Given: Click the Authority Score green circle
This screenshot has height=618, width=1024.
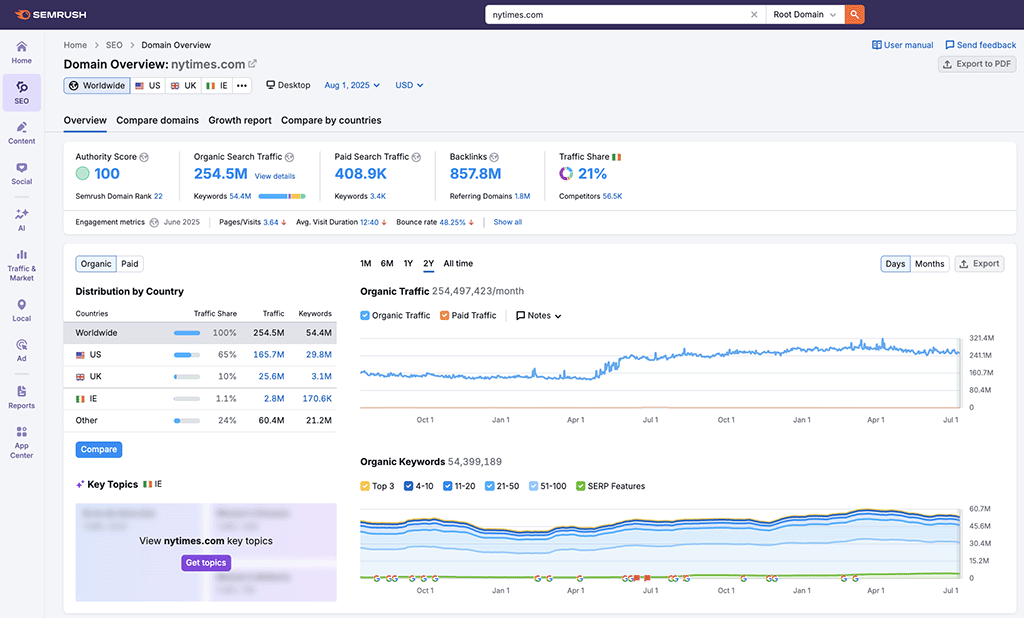Looking at the screenshot, I should coord(82,174).
